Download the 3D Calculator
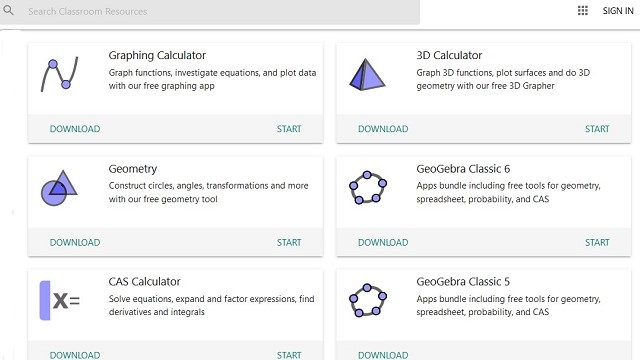Image resolution: width=640 pixels, height=360 pixels. [383, 129]
